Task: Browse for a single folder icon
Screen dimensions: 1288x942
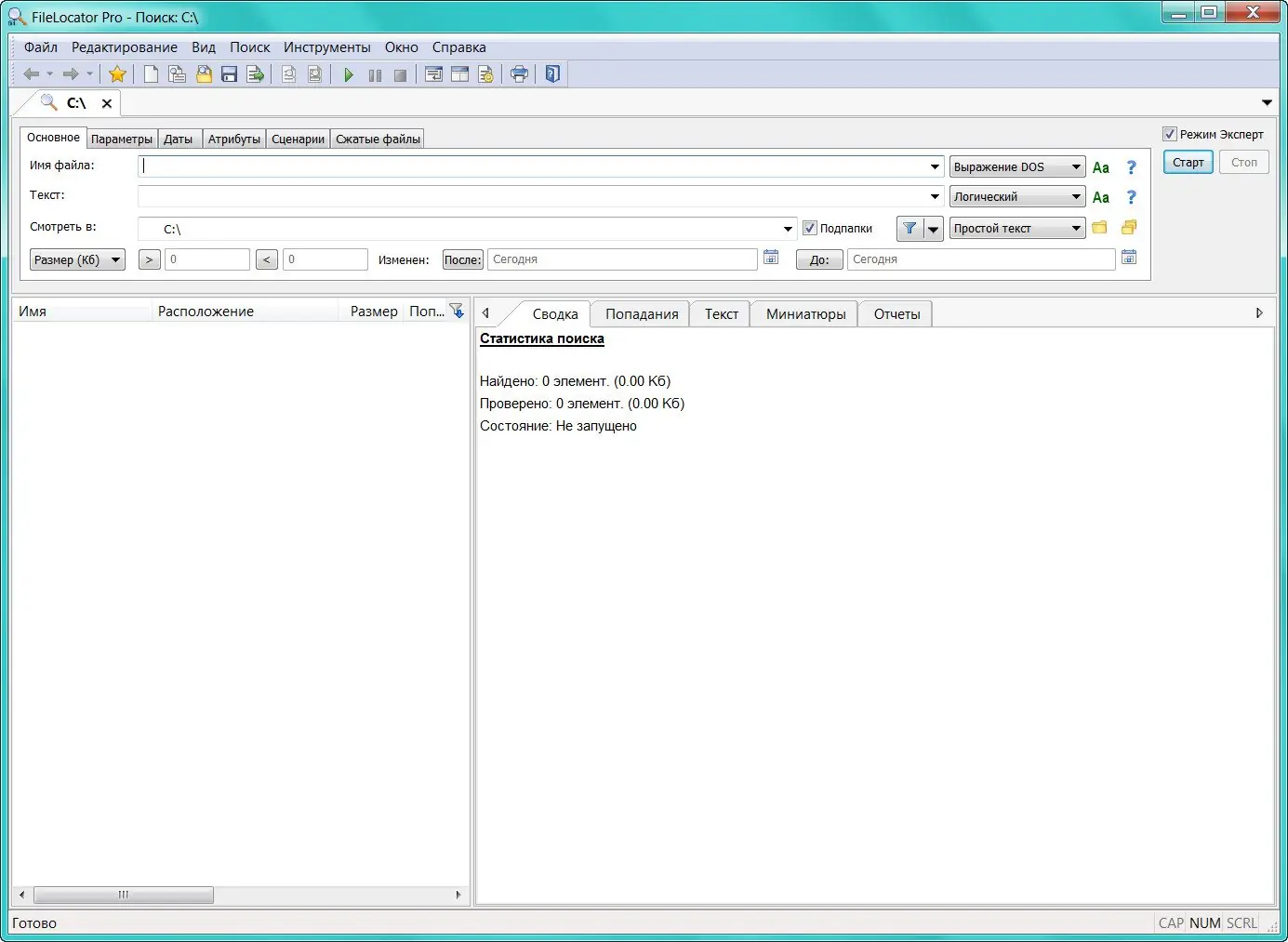Action: click(x=1099, y=228)
